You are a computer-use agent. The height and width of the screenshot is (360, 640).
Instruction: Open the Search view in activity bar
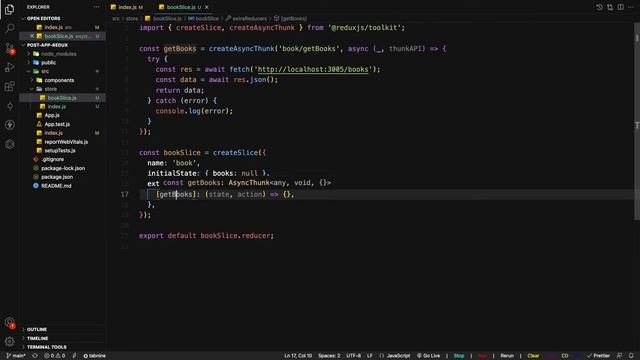(x=9, y=28)
